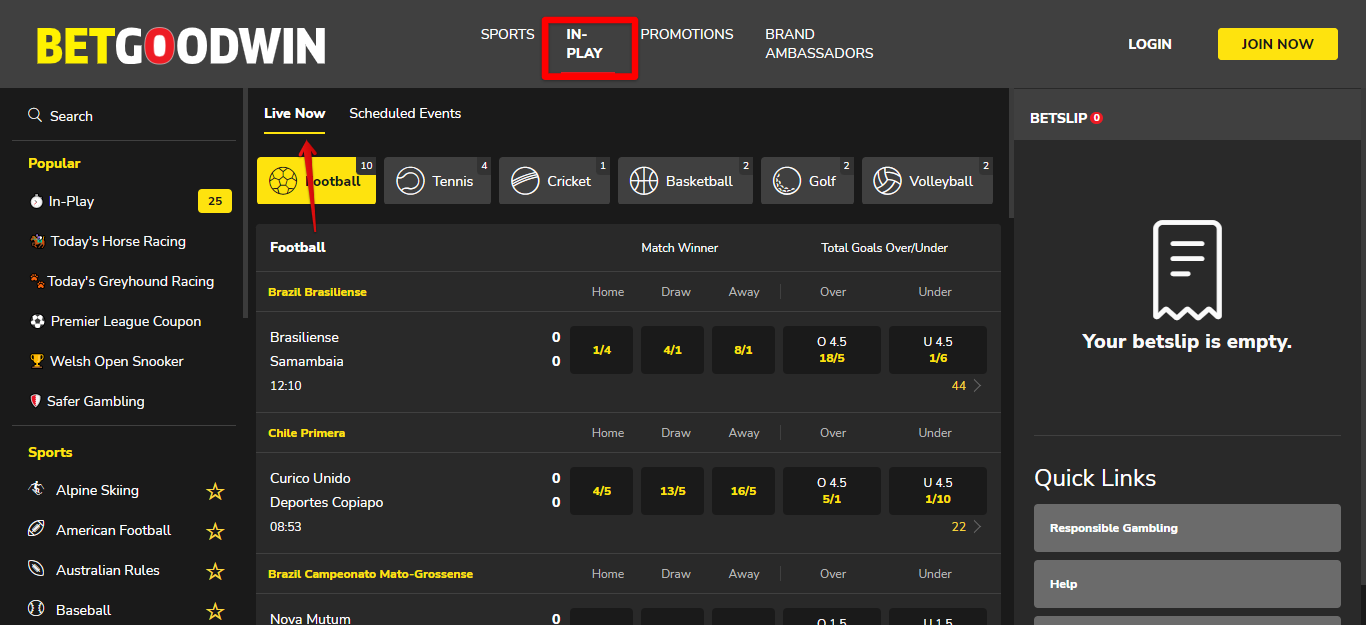
Task: Bet on draw at 4/1 for Brasiliense match
Action: click(672, 350)
